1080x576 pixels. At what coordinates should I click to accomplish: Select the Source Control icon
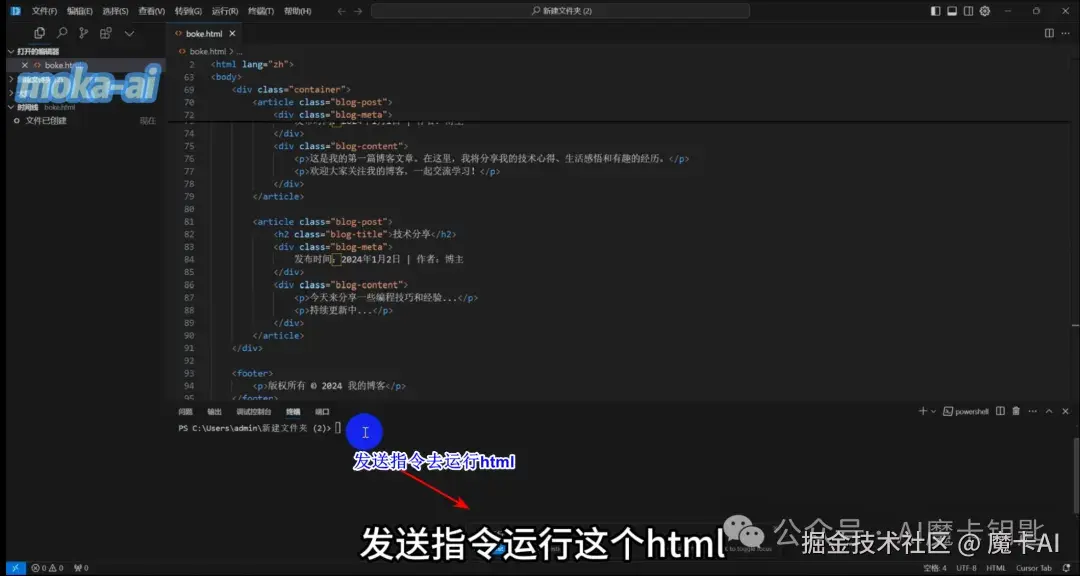pyautogui.click(x=82, y=32)
